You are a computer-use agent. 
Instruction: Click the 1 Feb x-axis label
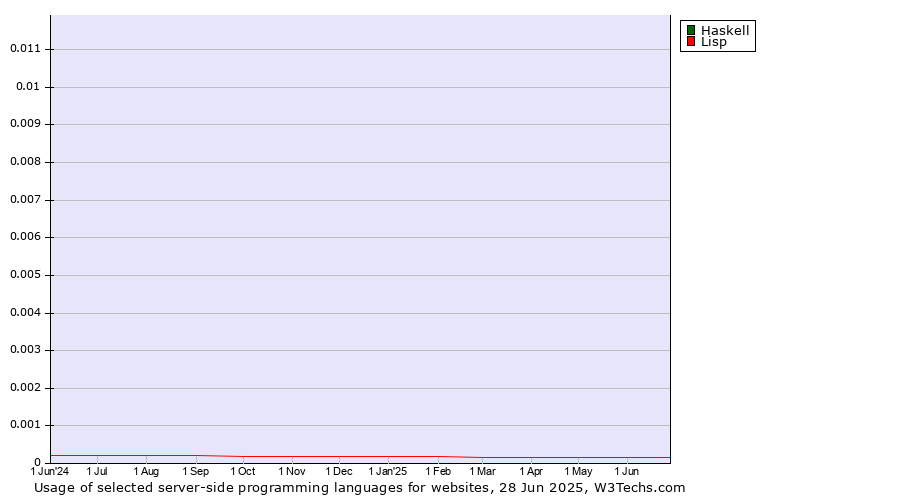click(438, 471)
